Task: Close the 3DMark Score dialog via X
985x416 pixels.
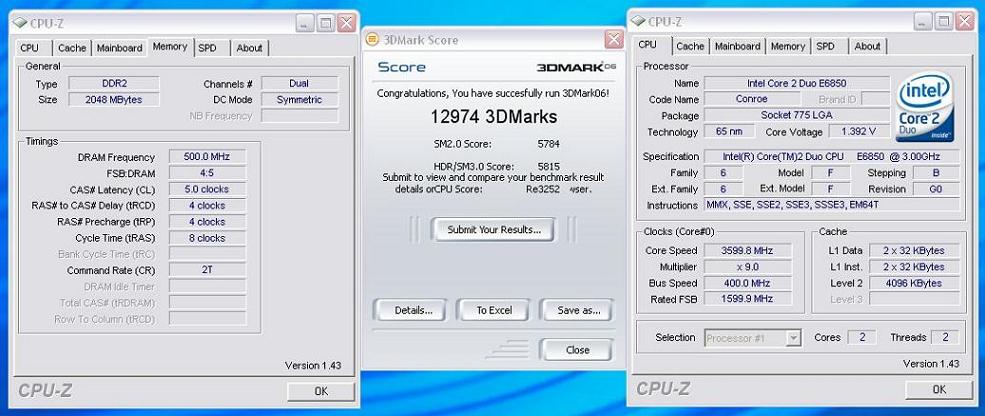Action: pos(614,40)
